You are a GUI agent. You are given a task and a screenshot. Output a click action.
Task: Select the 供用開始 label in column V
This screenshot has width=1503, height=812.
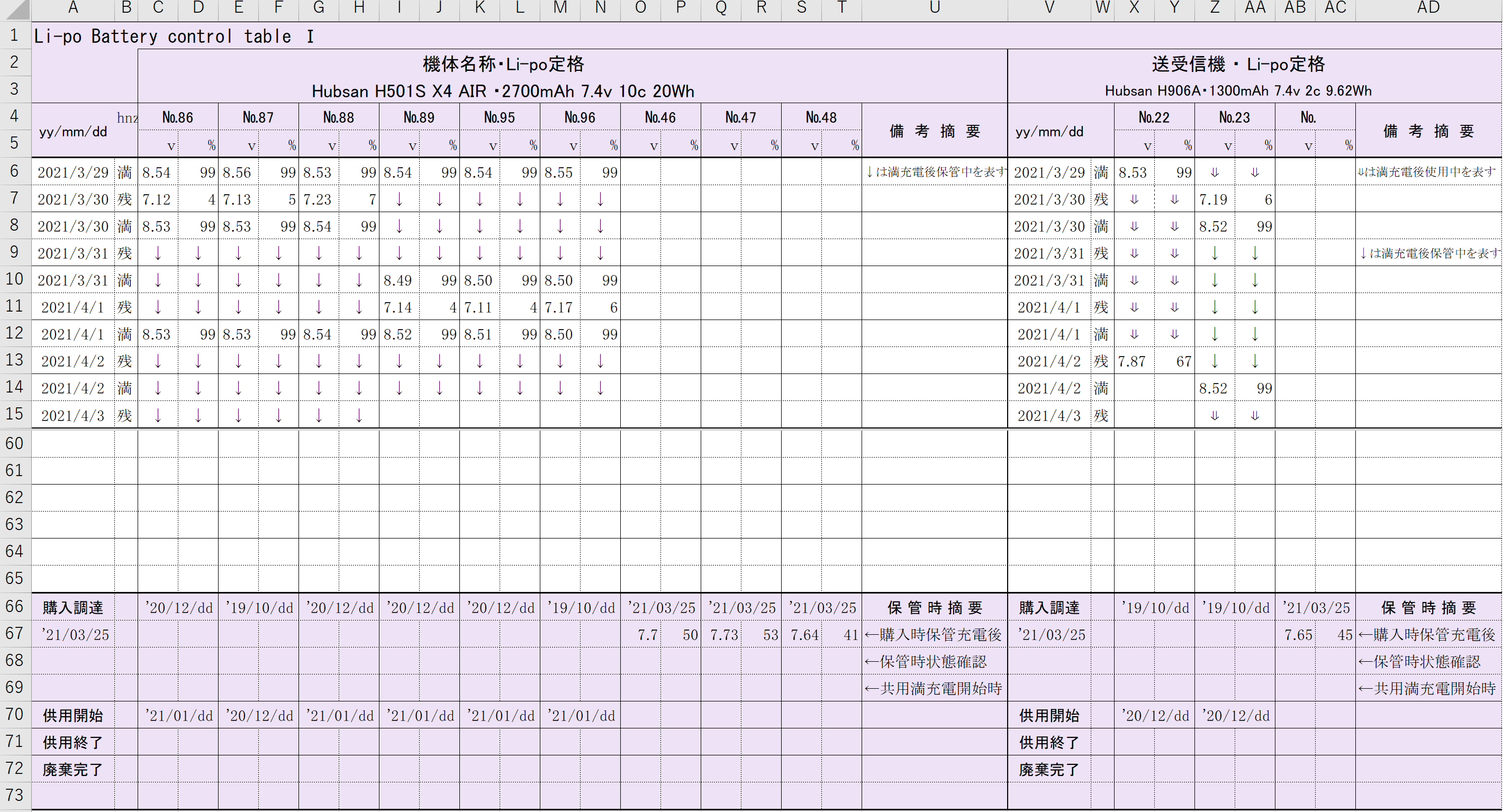pyautogui.click(x=1048, y=715)
